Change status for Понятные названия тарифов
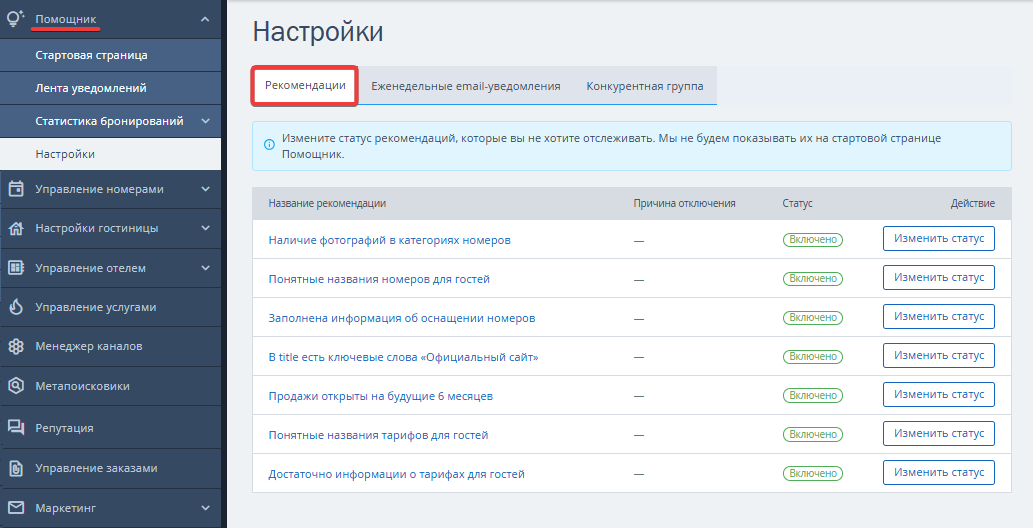The width and height of the screenshot is (1033, 528). [x=939, y=433]
